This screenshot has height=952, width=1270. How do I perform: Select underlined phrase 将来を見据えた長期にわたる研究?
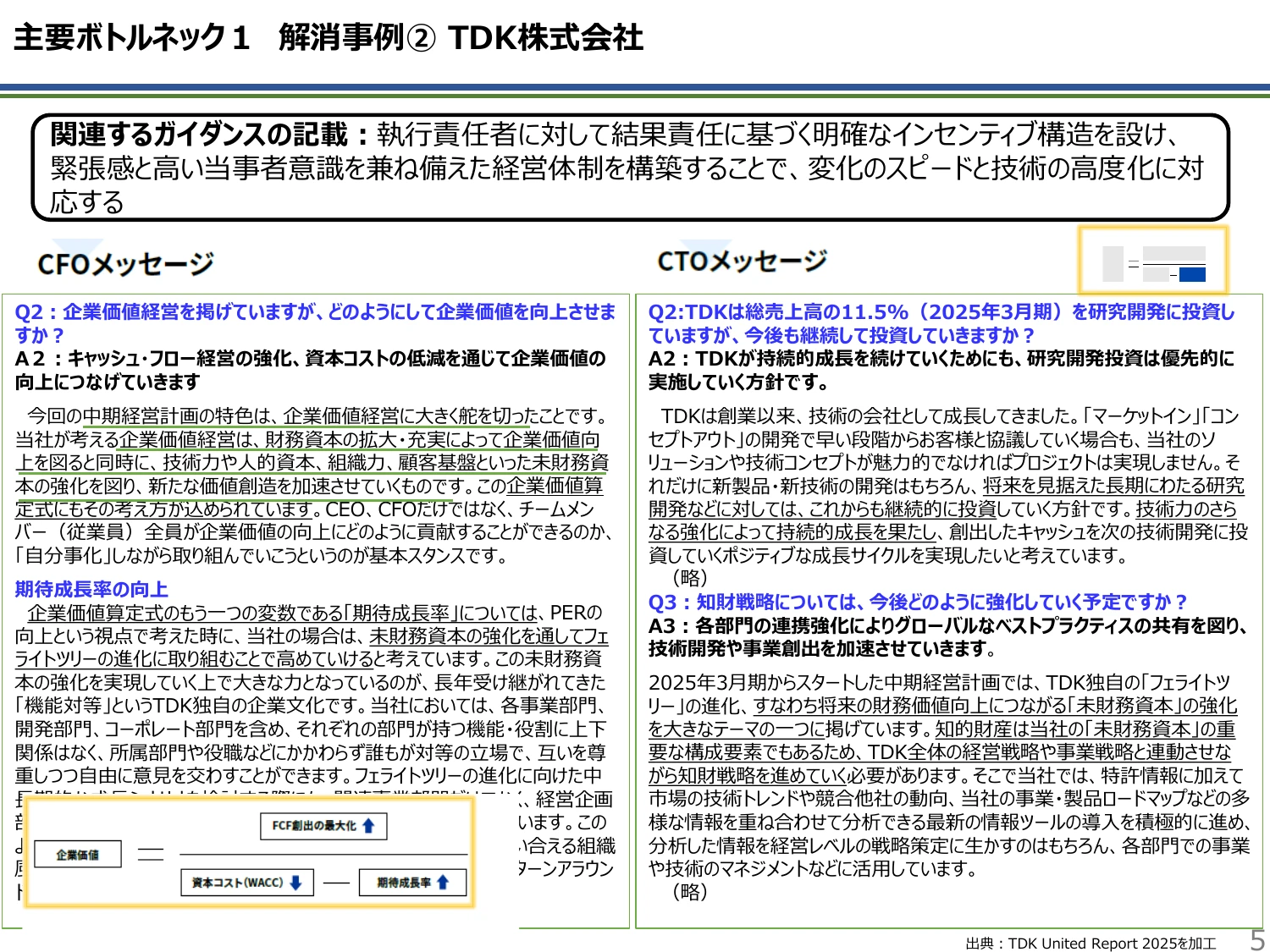point(1113,486)
